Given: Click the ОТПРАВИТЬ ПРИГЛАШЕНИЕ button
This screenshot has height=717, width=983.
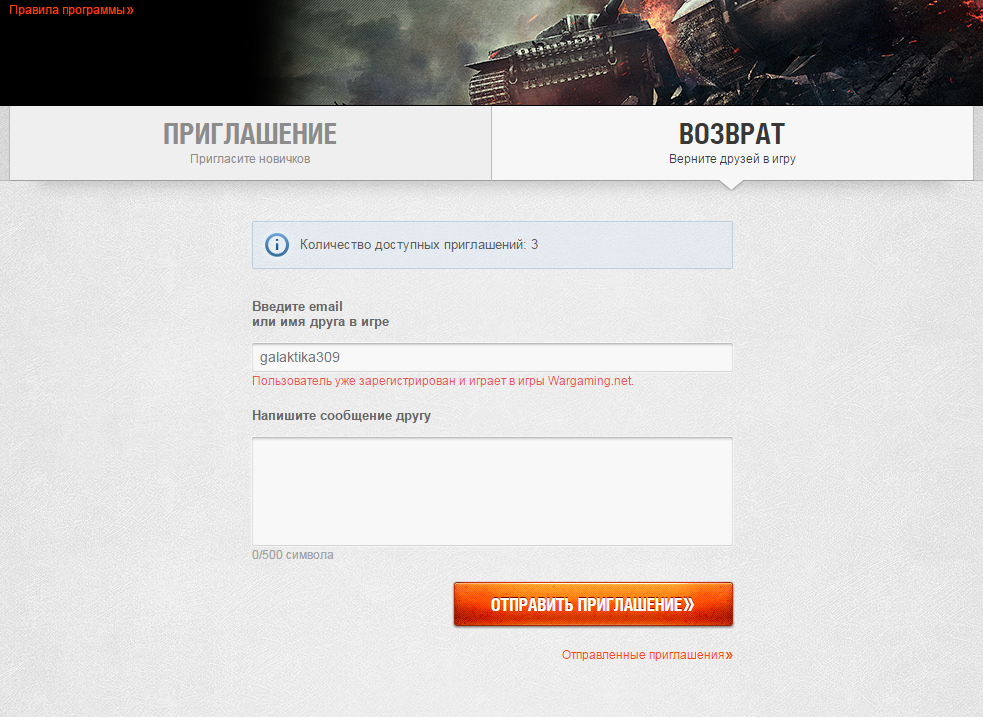Looking at the screenshot, I should tap(593, 604).
